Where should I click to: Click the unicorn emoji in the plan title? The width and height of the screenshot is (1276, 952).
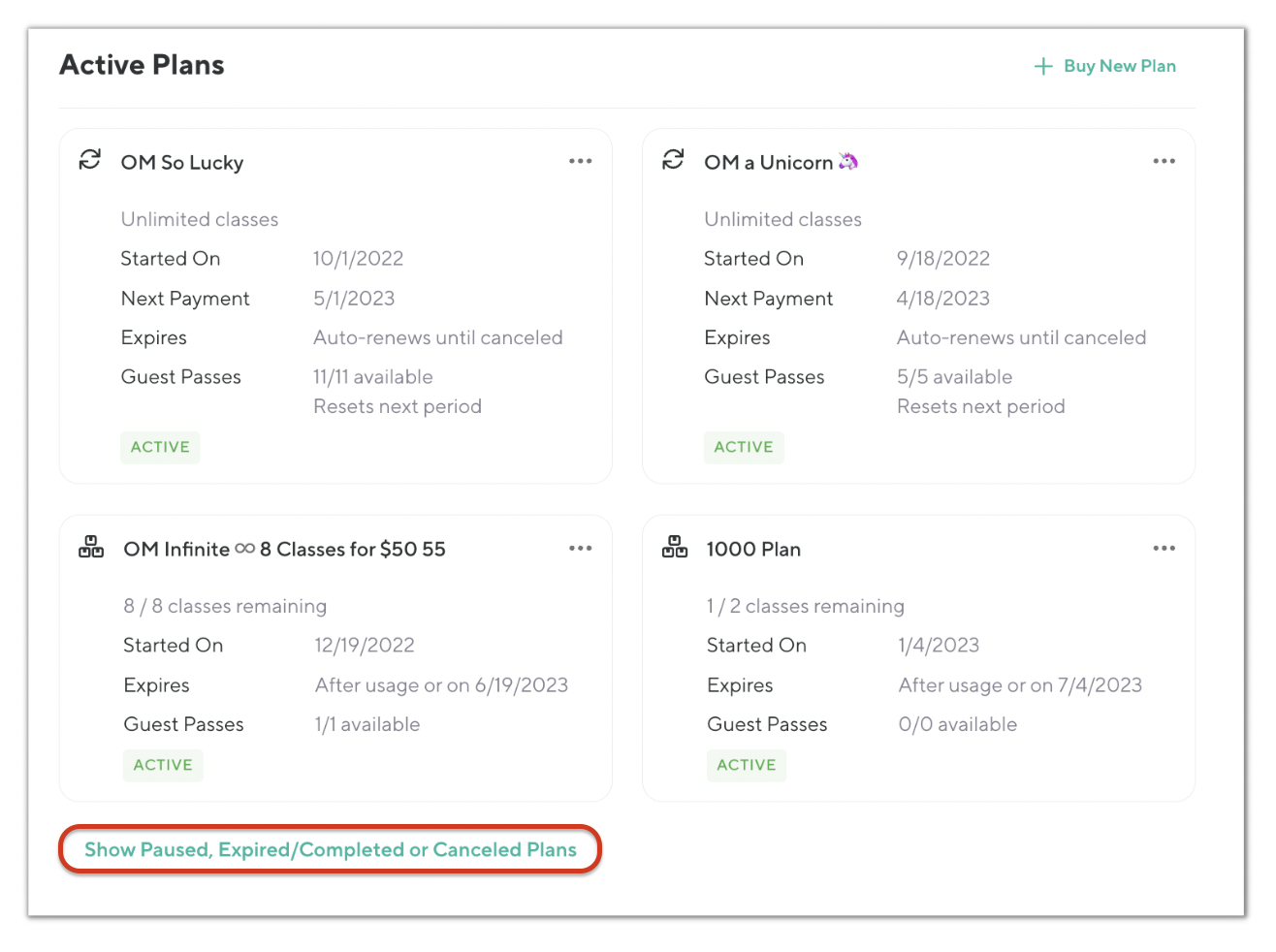(848, 161)
